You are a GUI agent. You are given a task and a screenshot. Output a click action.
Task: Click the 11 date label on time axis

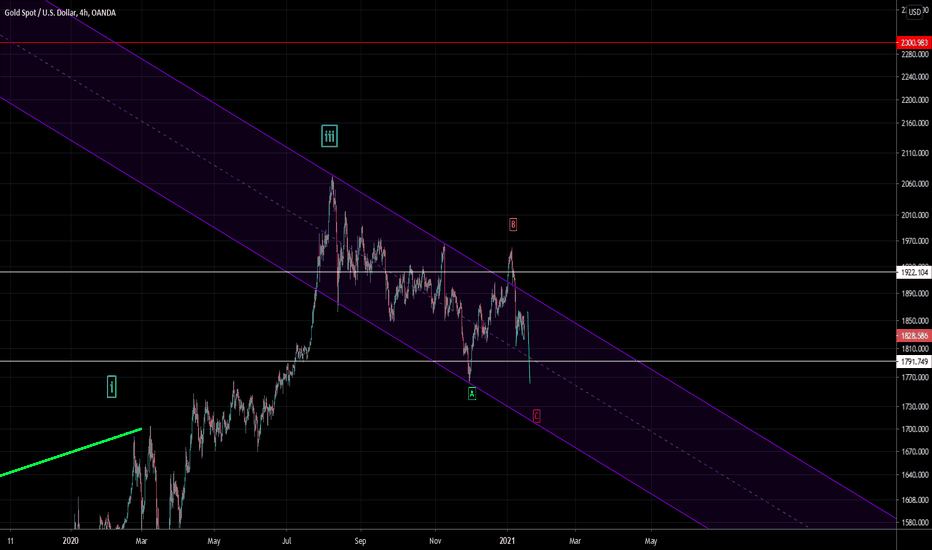point(10,540)
